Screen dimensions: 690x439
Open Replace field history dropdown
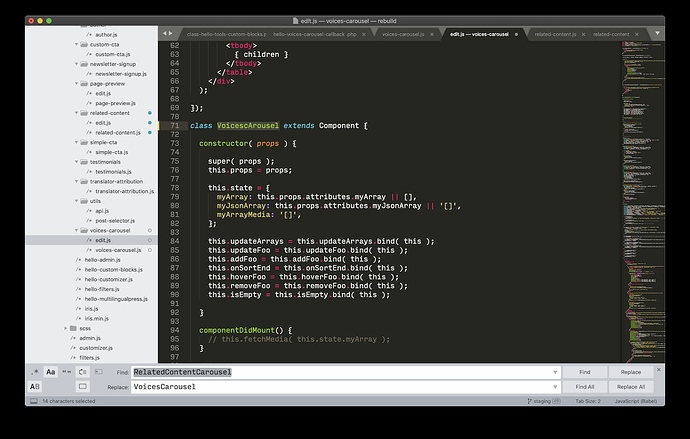click(x=555, y=387)
